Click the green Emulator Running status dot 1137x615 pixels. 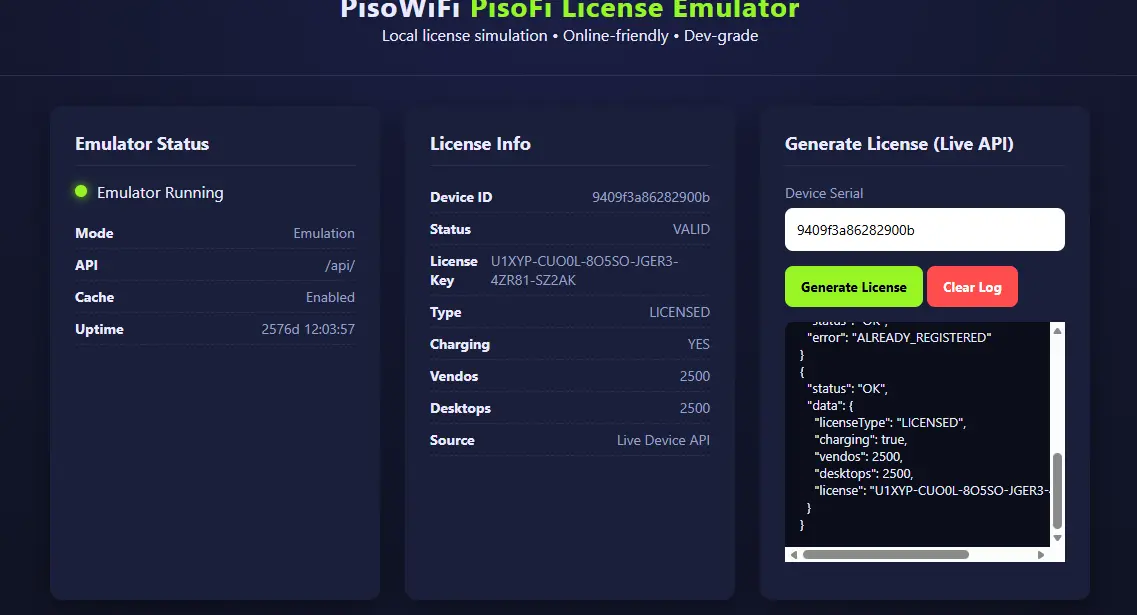81,191
